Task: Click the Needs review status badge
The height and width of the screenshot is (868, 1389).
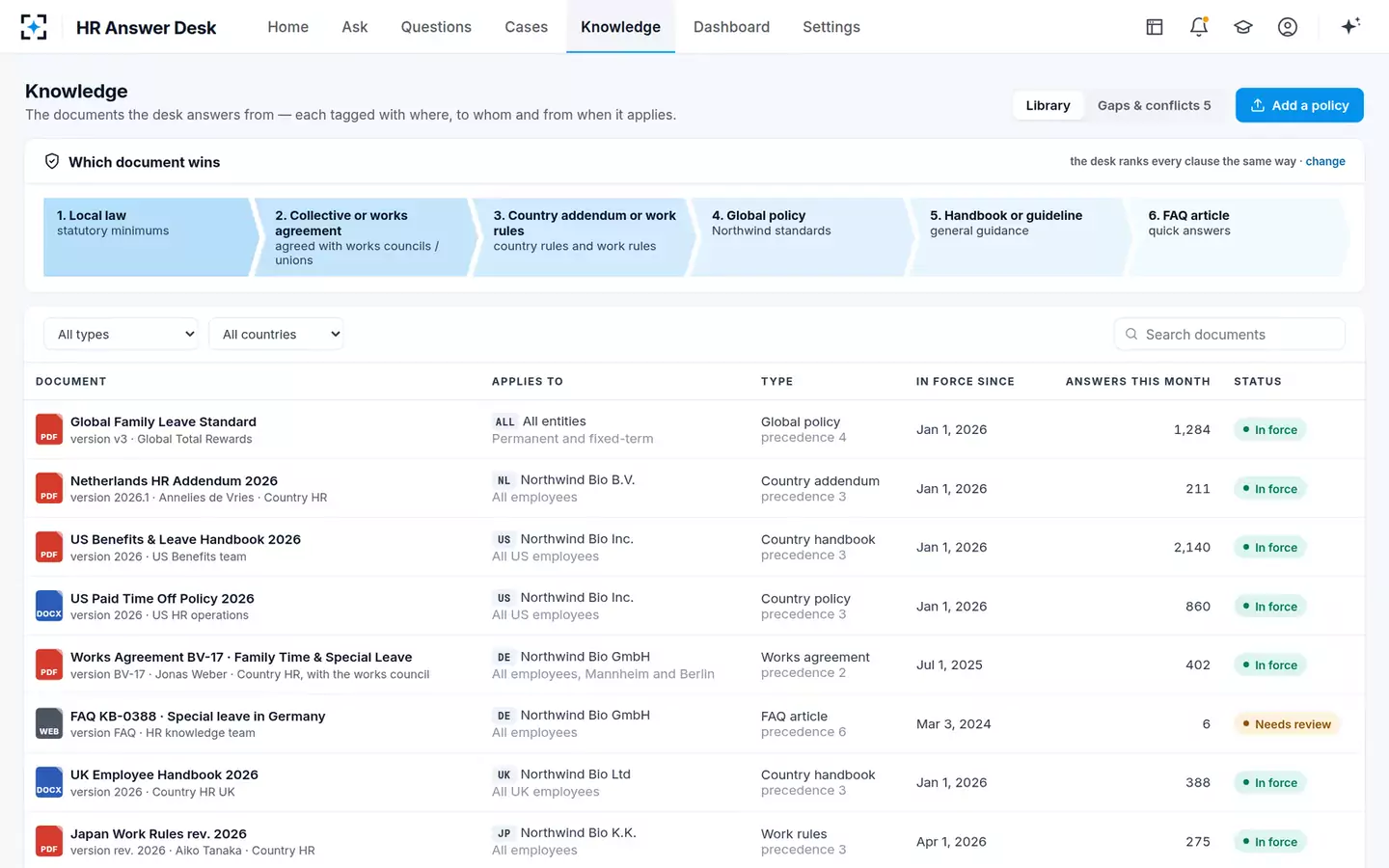Action: click(1287, 724)
